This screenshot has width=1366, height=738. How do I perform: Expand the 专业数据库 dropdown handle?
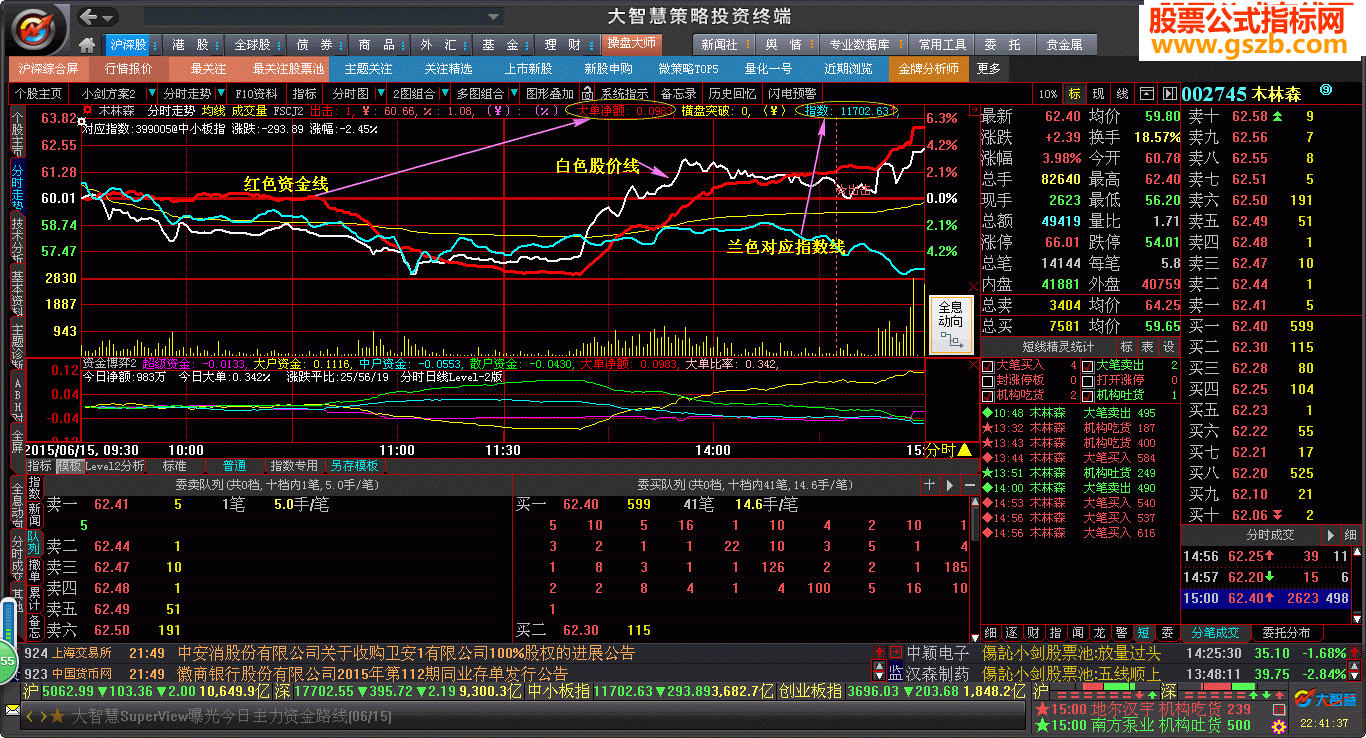900,45
